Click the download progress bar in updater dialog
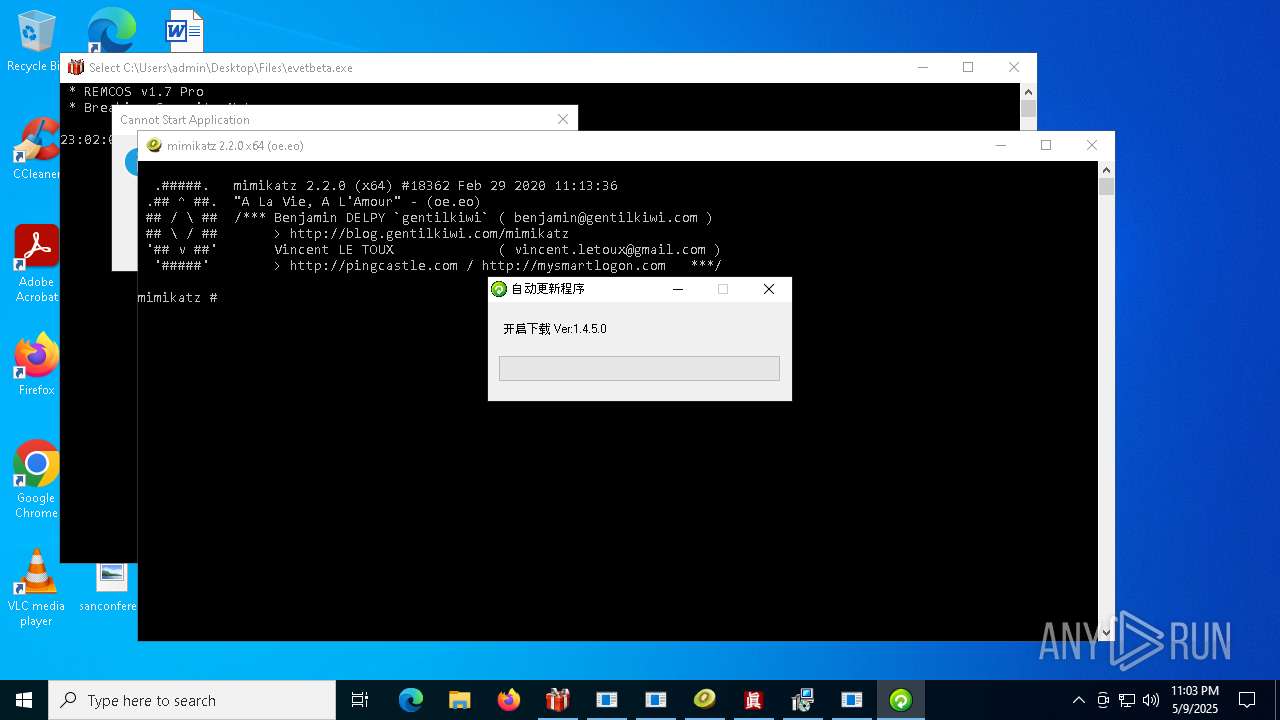 (x=639, y=368)
